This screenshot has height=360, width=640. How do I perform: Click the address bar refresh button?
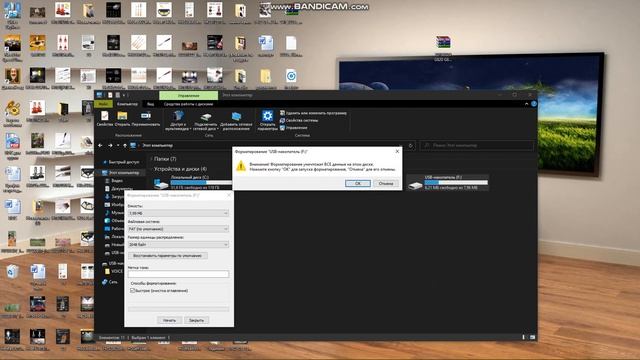point(411,145)
